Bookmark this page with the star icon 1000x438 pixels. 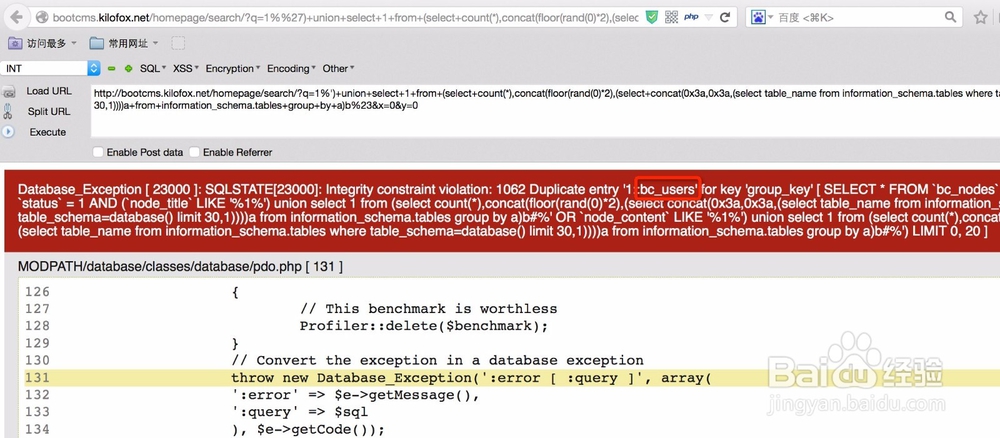(x=981, y=17)
